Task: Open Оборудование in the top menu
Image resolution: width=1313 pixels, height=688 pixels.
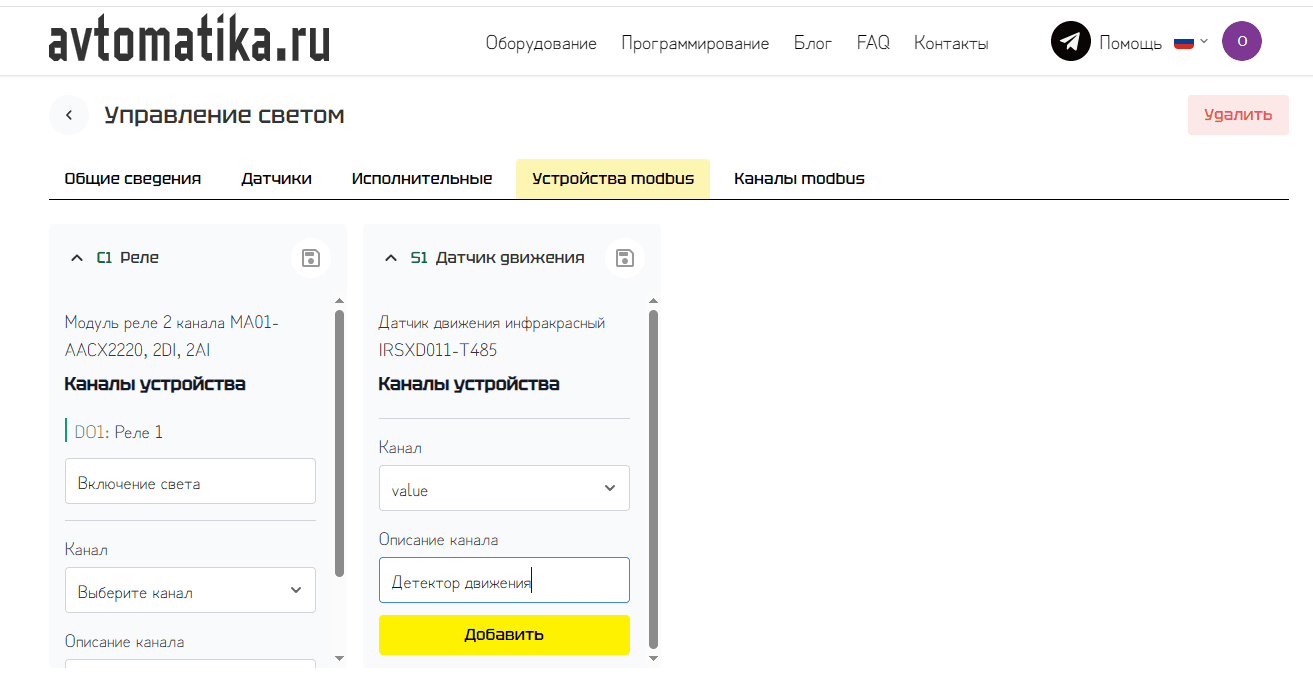Action: pyautogui.click(x=541, y=43)
